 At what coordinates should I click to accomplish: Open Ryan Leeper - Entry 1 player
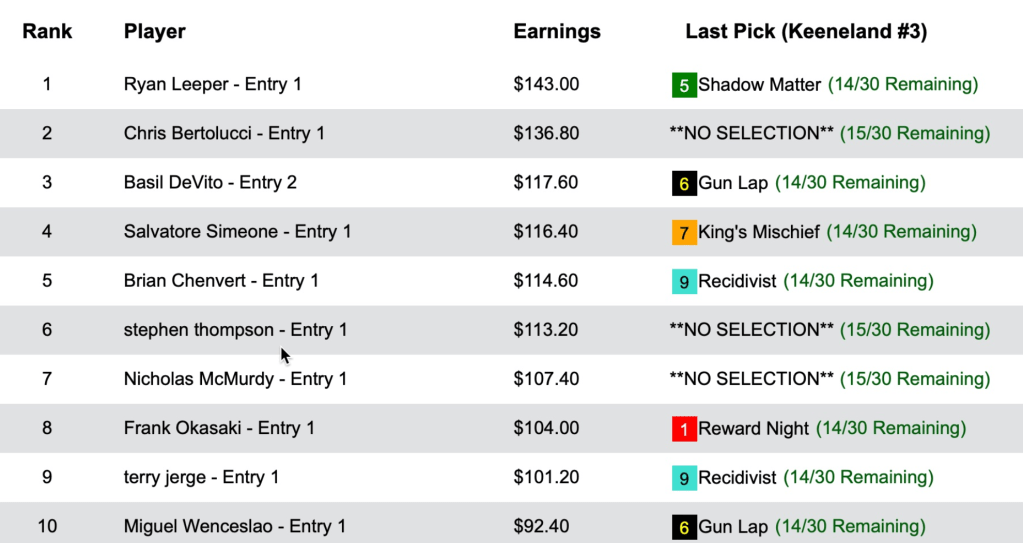pos(212,84)
